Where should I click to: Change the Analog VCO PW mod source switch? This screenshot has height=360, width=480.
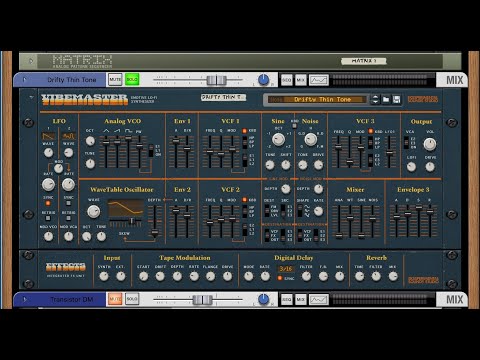click(151, 151)
